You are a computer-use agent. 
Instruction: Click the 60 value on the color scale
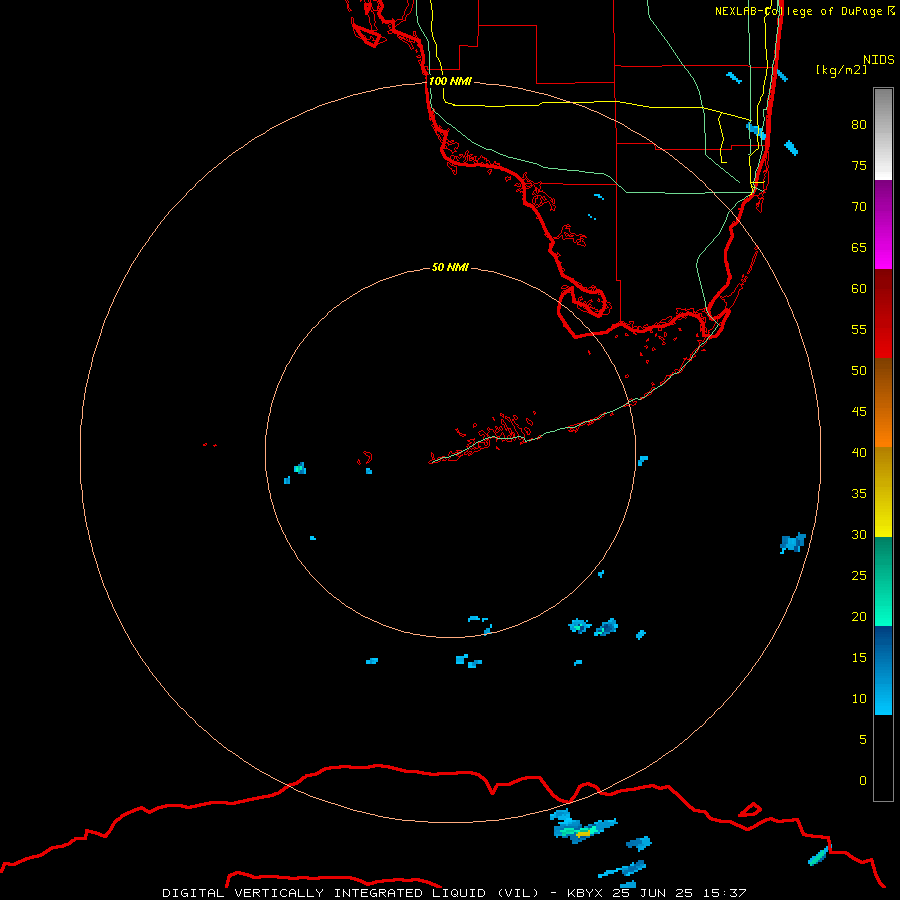859,289
